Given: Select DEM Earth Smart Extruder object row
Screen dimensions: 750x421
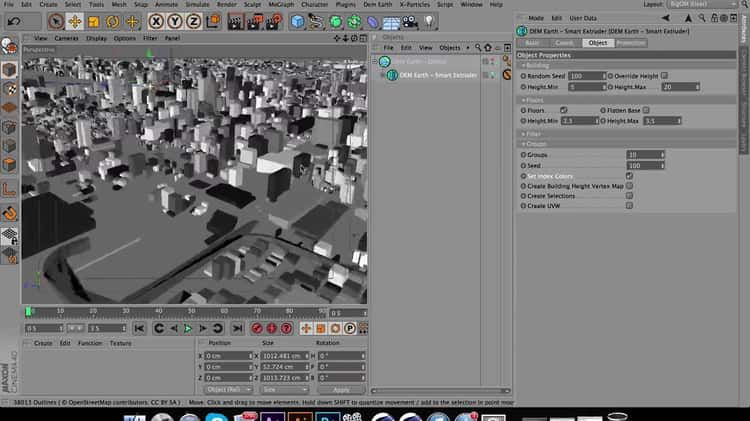Looking at the screenshot, I should (438, 75).
